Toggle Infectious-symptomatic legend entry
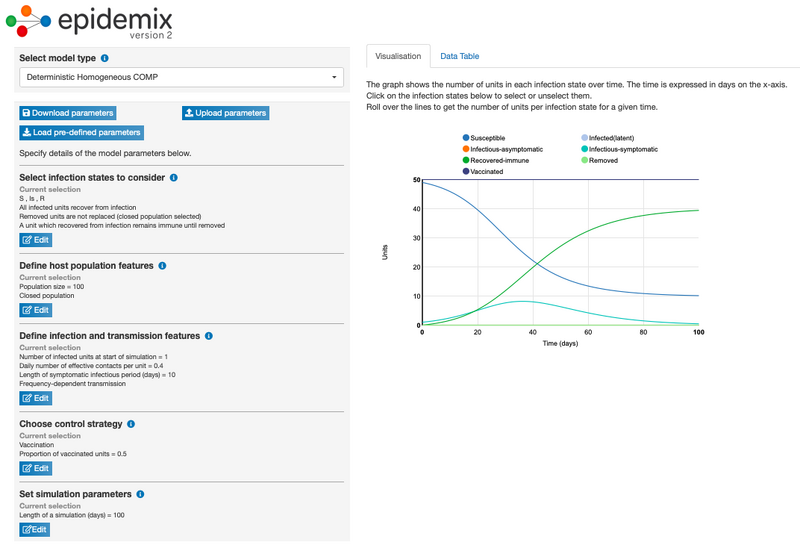 pyautogui.click(x=622, y=149)
